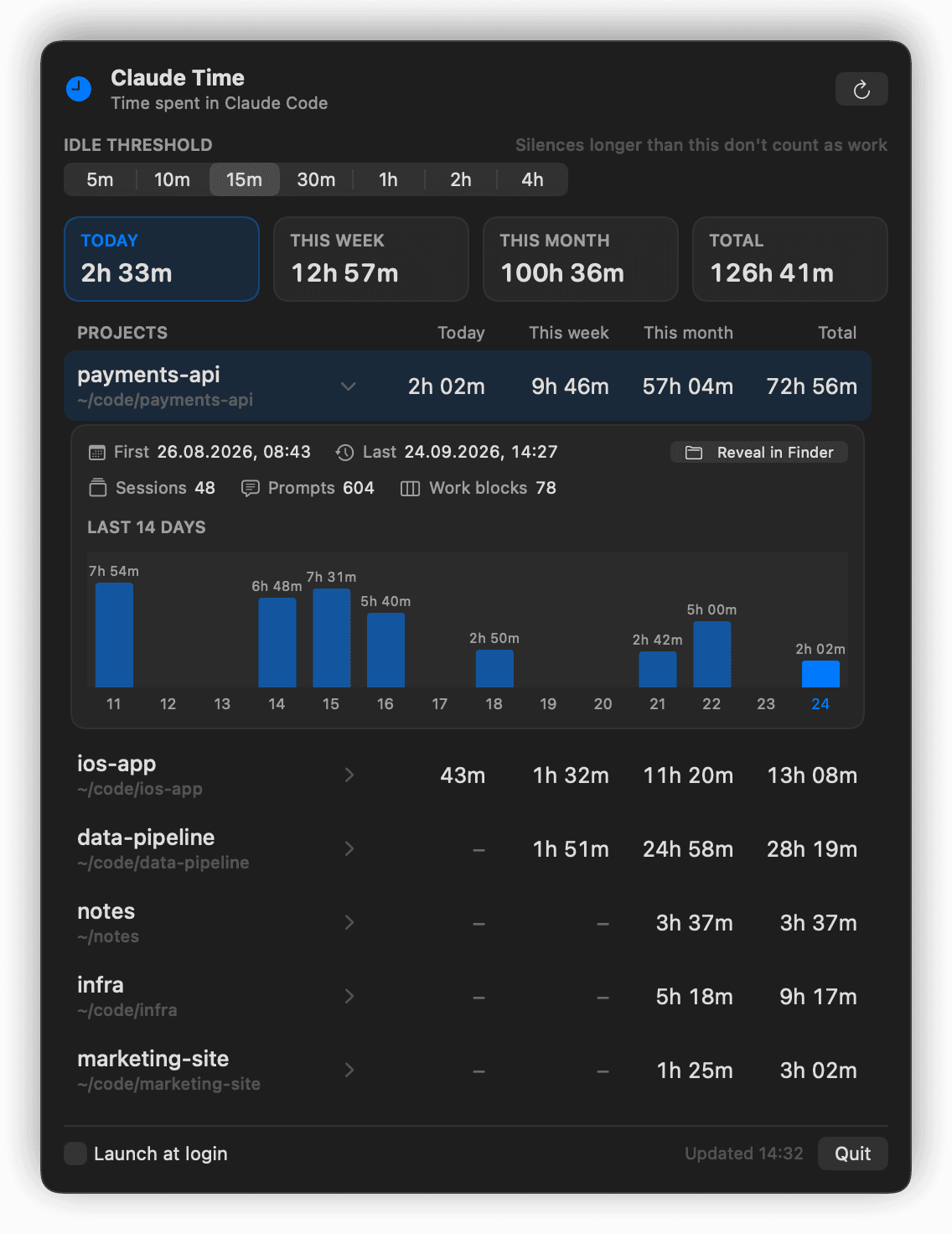Click the day 15 bar showing 7h 31m
The width and height of the screenshot is (952, 1234).
[332, 638]
